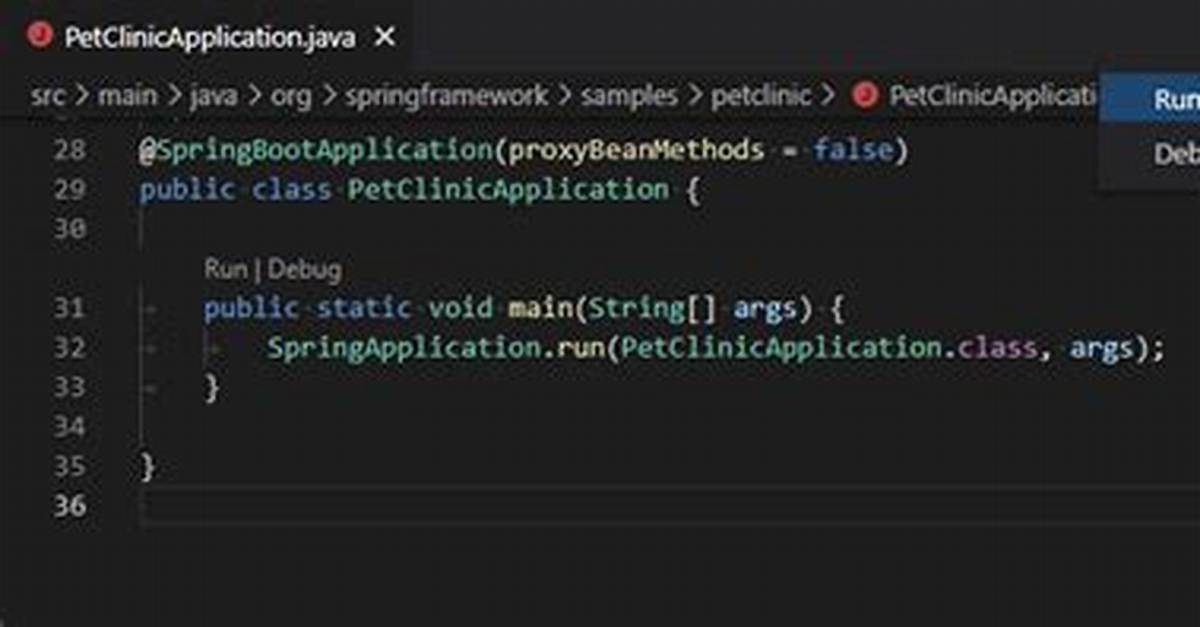This screenshot has height=627, width=1200.
Task: Click the main method name
Action: [x=540, y=308]
